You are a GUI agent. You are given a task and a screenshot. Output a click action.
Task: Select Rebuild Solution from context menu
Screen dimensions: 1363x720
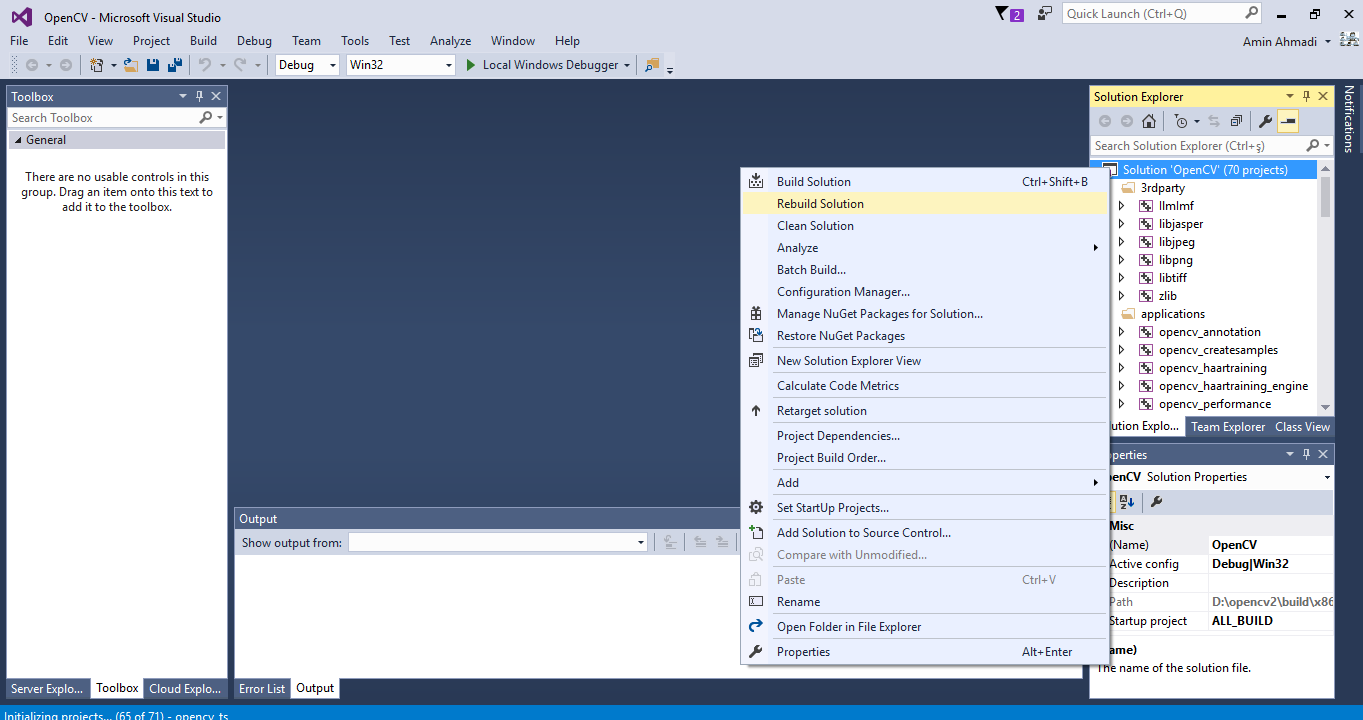click(925, 203)
